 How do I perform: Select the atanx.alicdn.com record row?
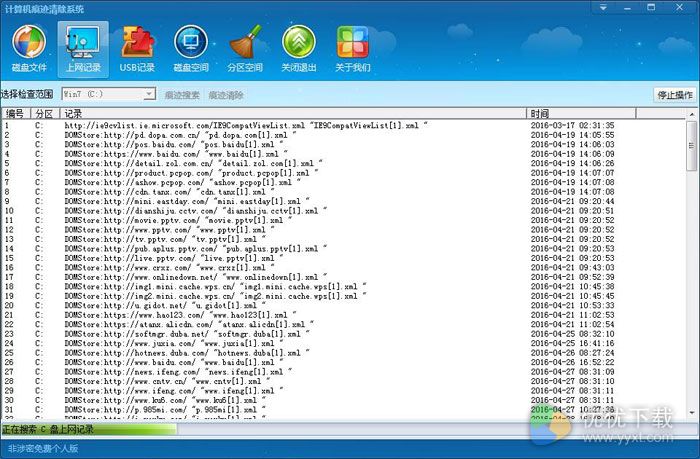point(343,324)
